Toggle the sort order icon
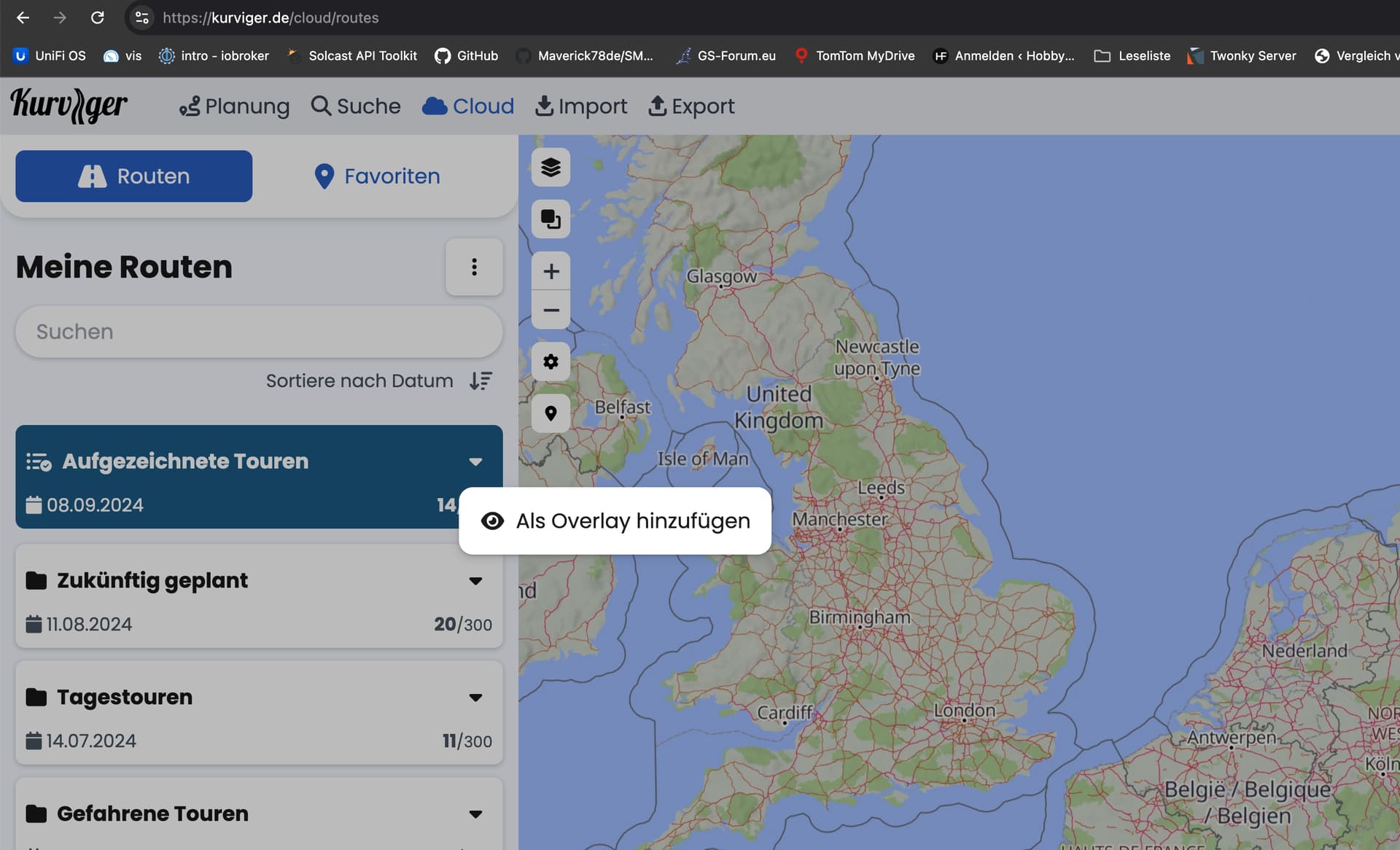This screenshot has height=850, width=1400. point(481,381)
